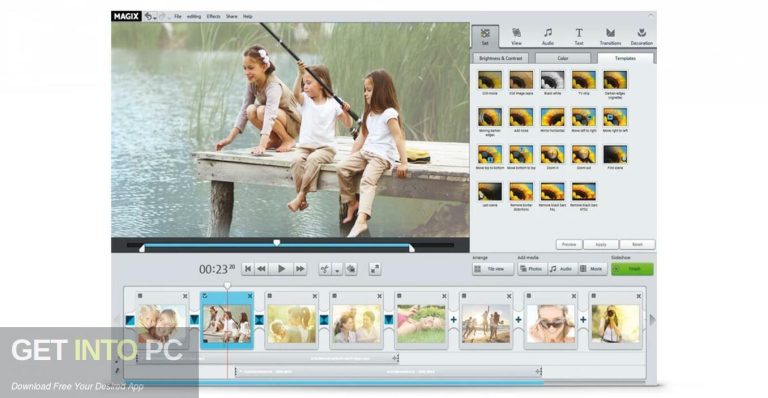This screenshot has height=398, width=768.
Task: Open the Audio panel music-note icon
Action: pyautogui.click(x=548, y=33)
